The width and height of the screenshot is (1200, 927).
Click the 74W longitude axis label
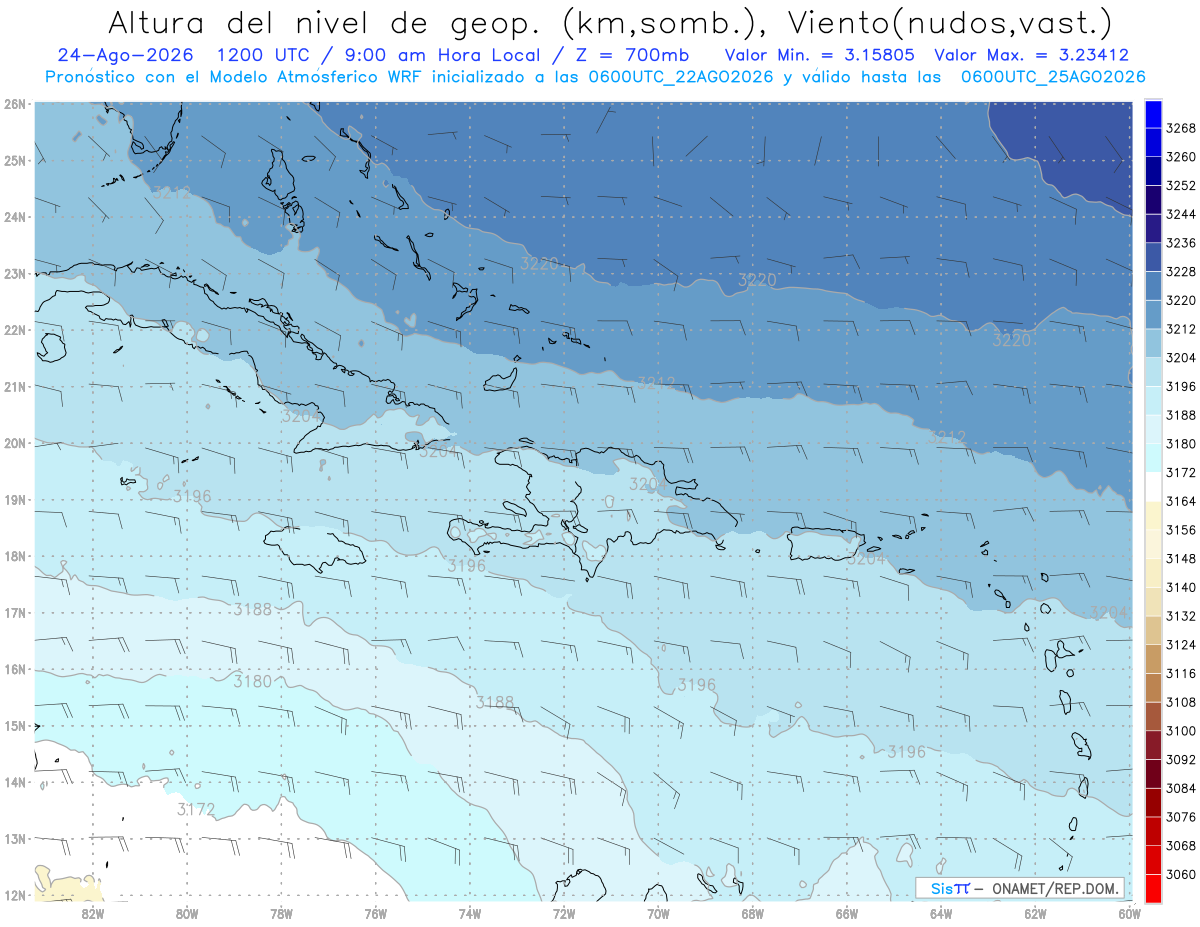coord(470,913)
